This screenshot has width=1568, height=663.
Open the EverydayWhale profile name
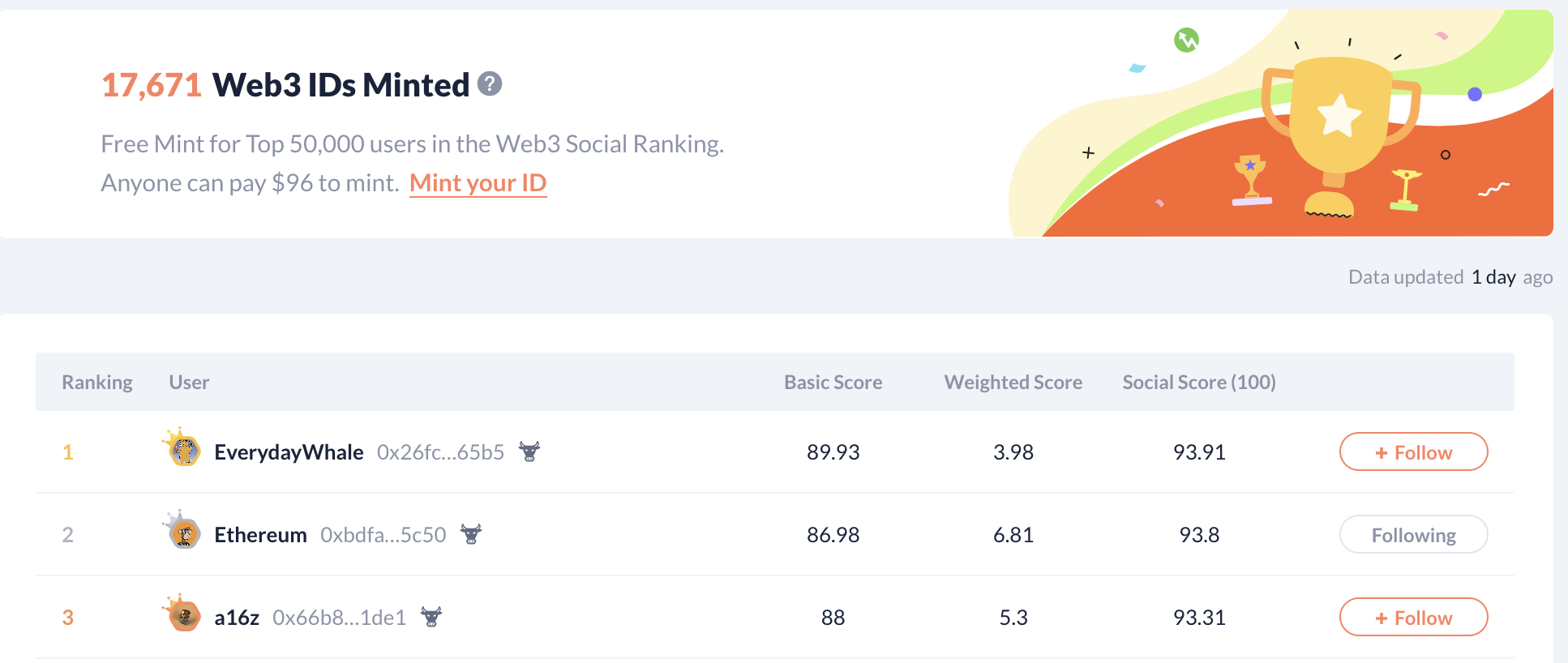coord(289,452)
